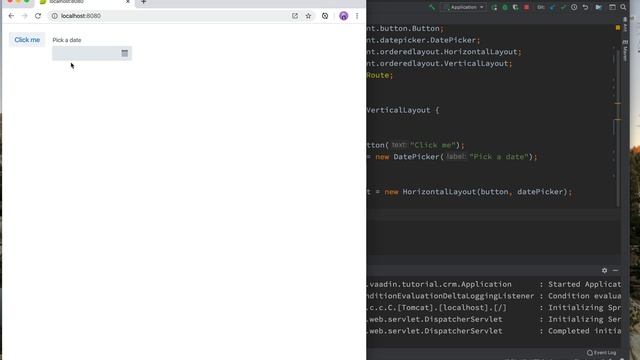Rerun Application using the run icon
Image resolution: width=640 pixels, height=360 pixels.
(x=494, y=7)
